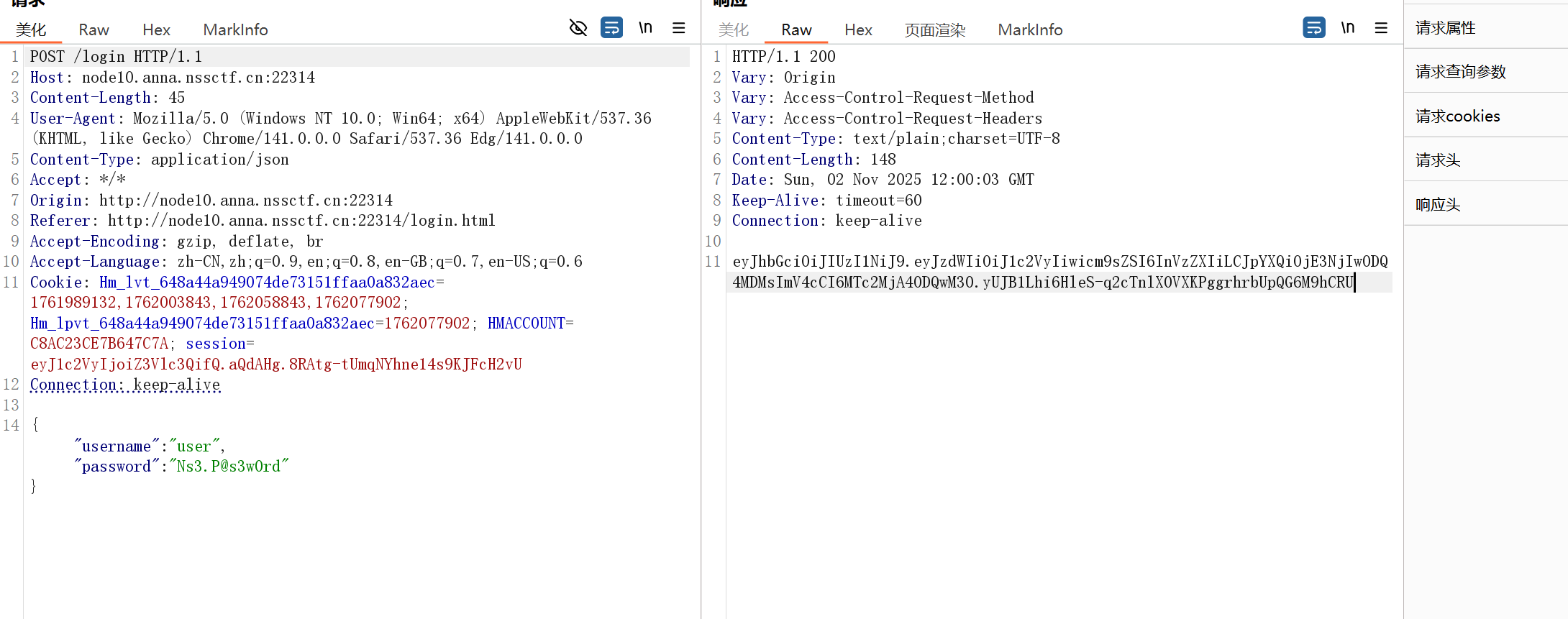Switch request view to Hex tab
The height and width of the screenshot is (619, 1568).
point(156,29)
